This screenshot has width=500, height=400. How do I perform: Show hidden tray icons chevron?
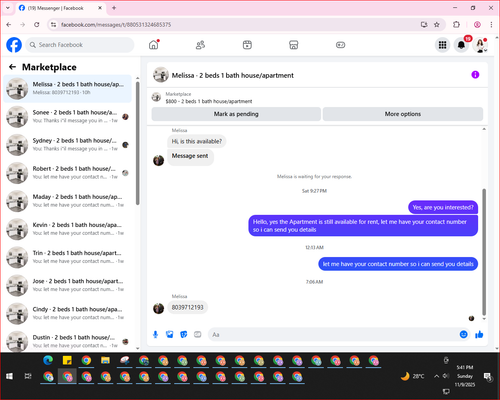(436, 376)
